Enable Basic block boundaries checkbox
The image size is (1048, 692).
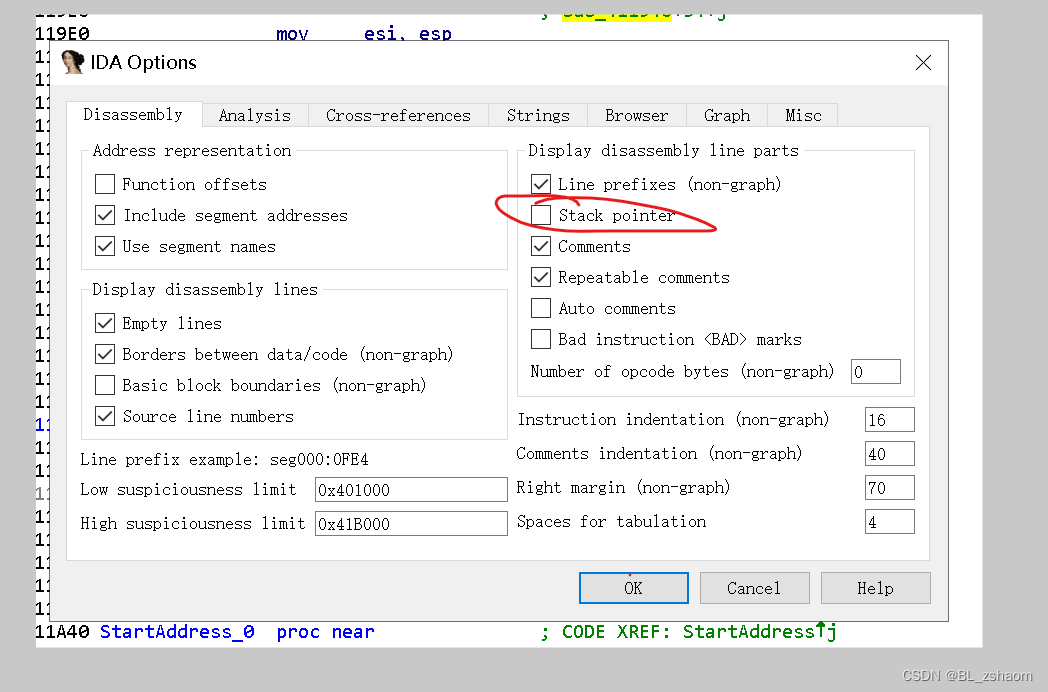click(x=105, y=385)
